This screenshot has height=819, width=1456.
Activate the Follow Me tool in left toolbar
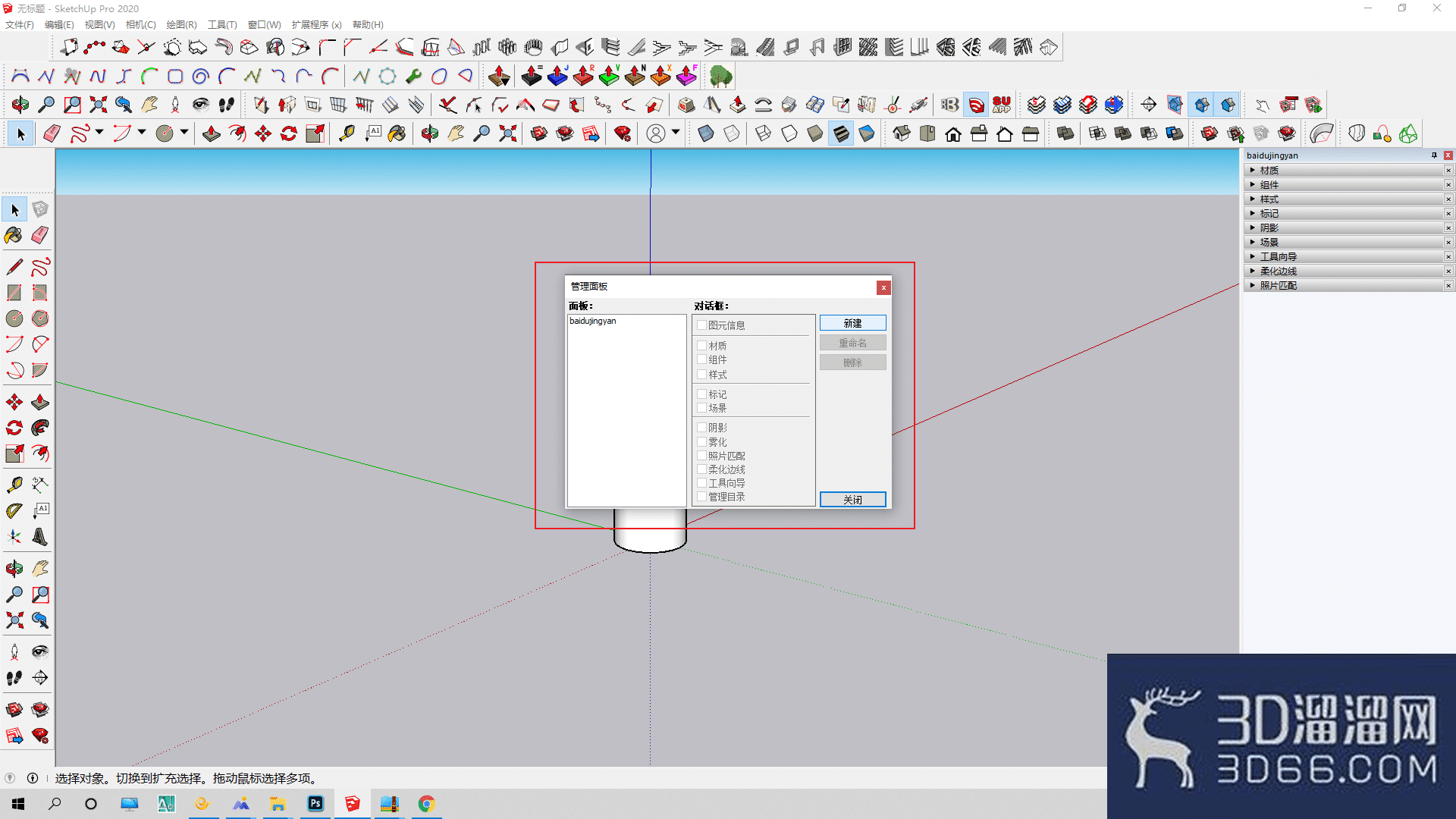pos(40,428)
